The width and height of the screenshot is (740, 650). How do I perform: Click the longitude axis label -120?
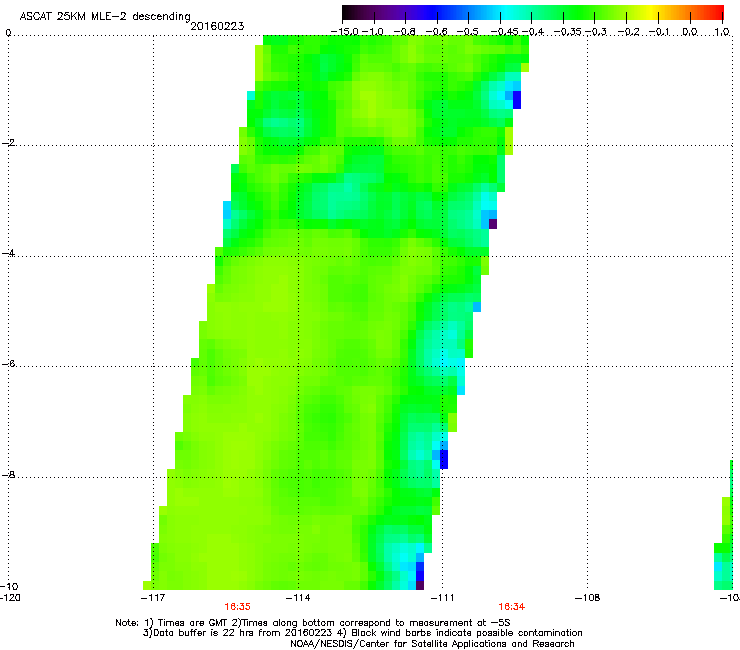pyautogui.click(x=10, y=597)
